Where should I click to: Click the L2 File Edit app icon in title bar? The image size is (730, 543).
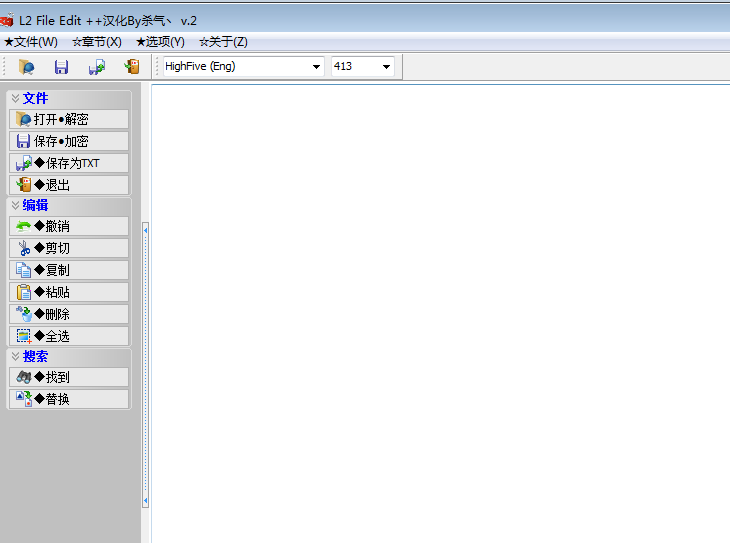click(7, 20)
